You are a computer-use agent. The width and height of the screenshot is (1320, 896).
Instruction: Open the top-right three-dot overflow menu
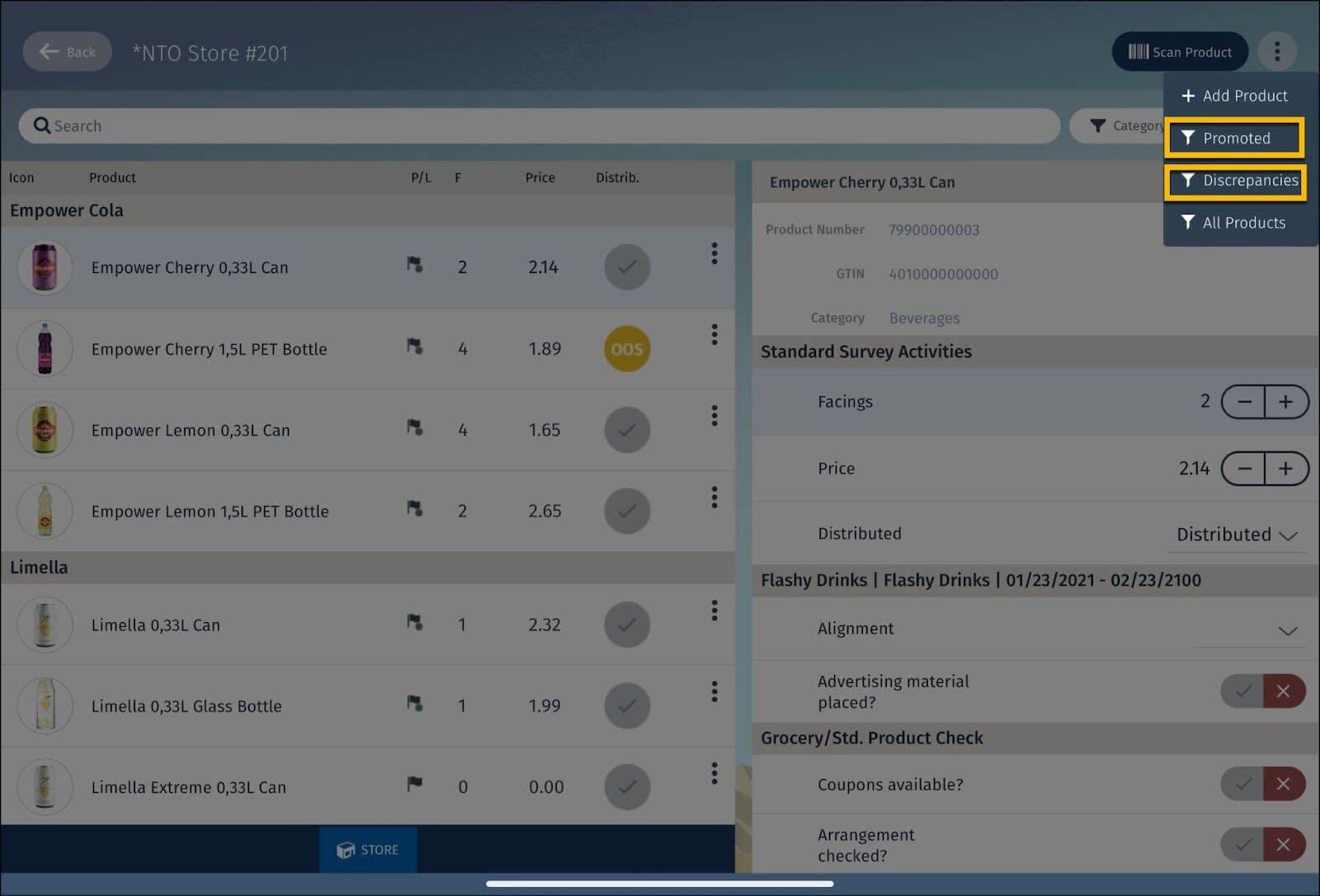tap(1277, 52)
